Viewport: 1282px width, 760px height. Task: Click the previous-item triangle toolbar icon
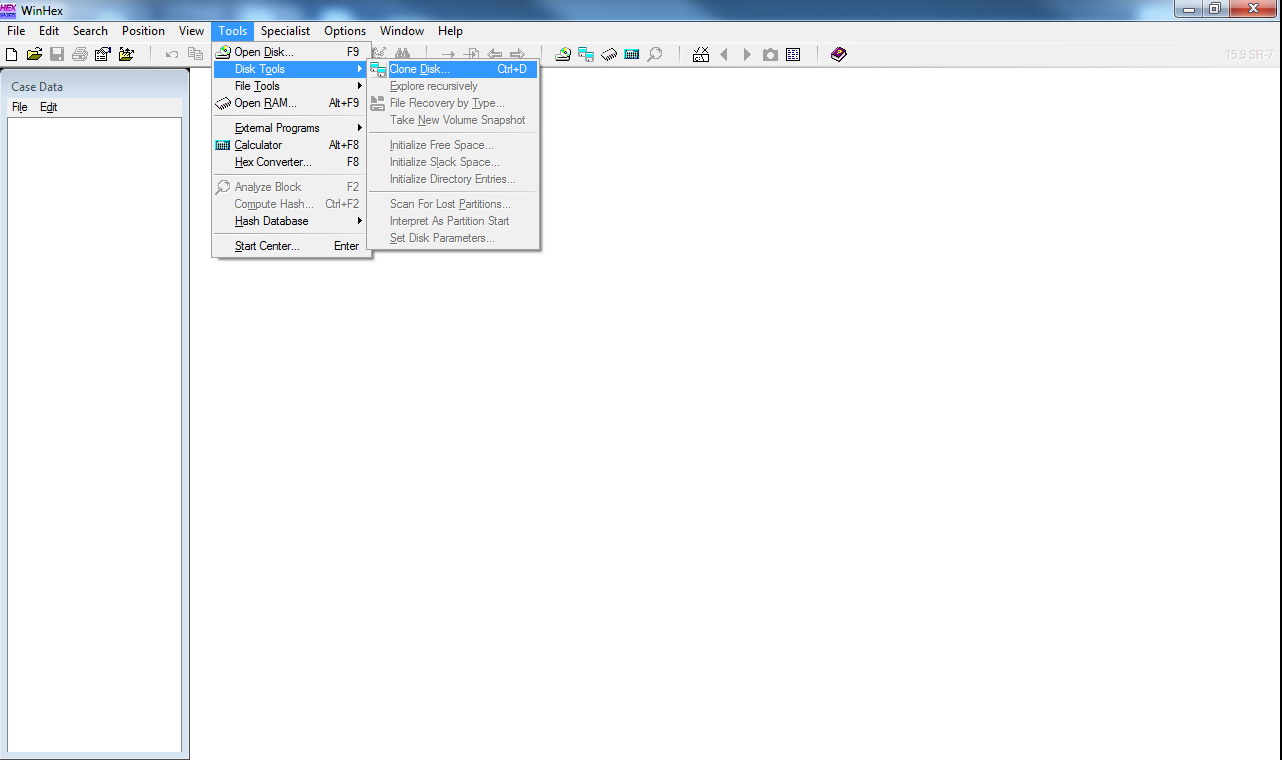pyautogui.click(x=724, y=54)
